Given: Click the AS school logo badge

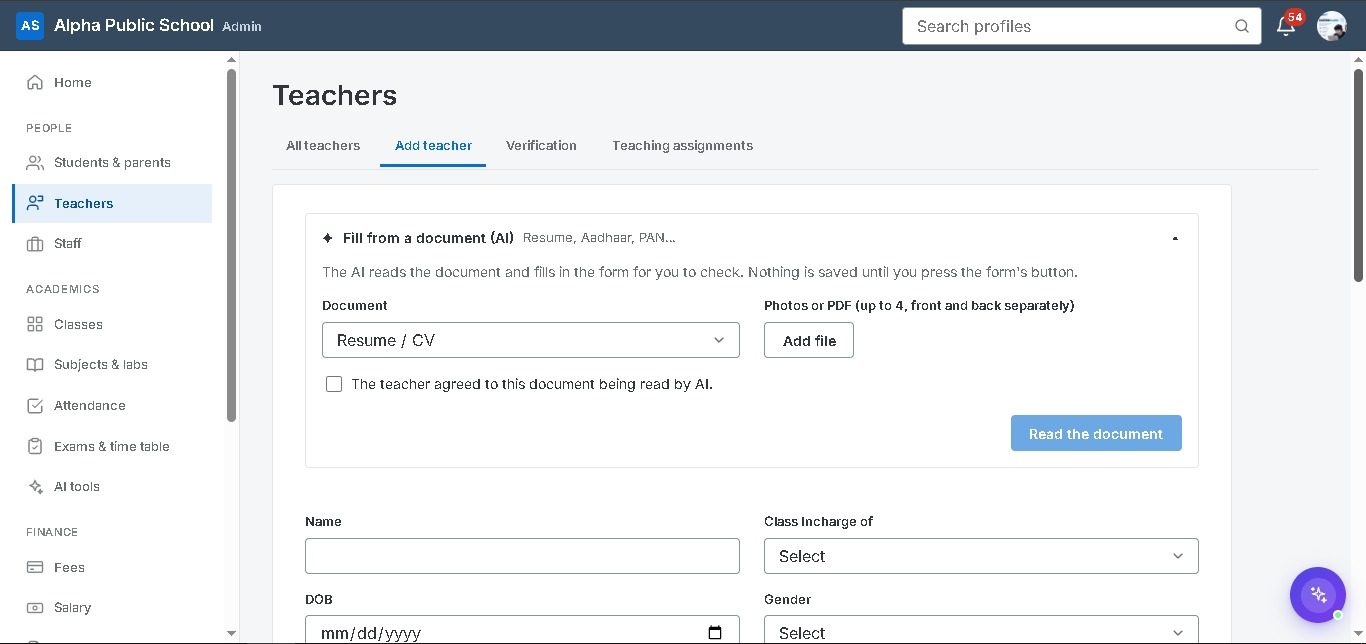Looking at the screenshot, I should pyautogui.click(x=30, y=25).
